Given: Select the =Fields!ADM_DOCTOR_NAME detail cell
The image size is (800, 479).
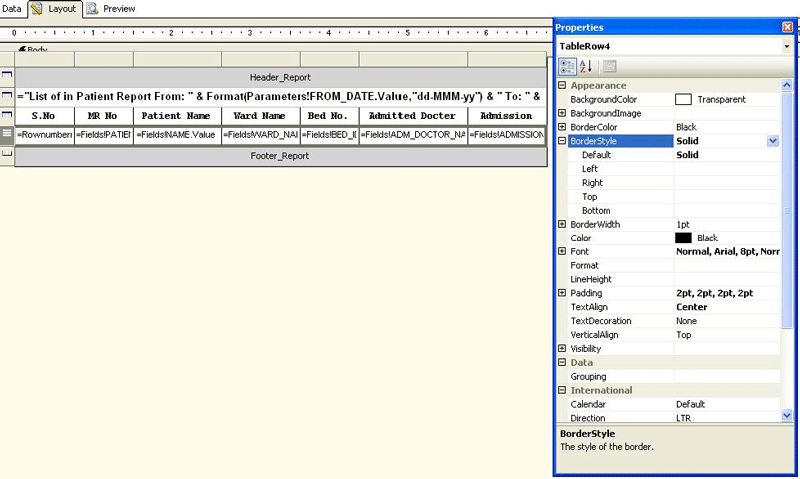Looking at the screenshot, I should pos(413,135).
